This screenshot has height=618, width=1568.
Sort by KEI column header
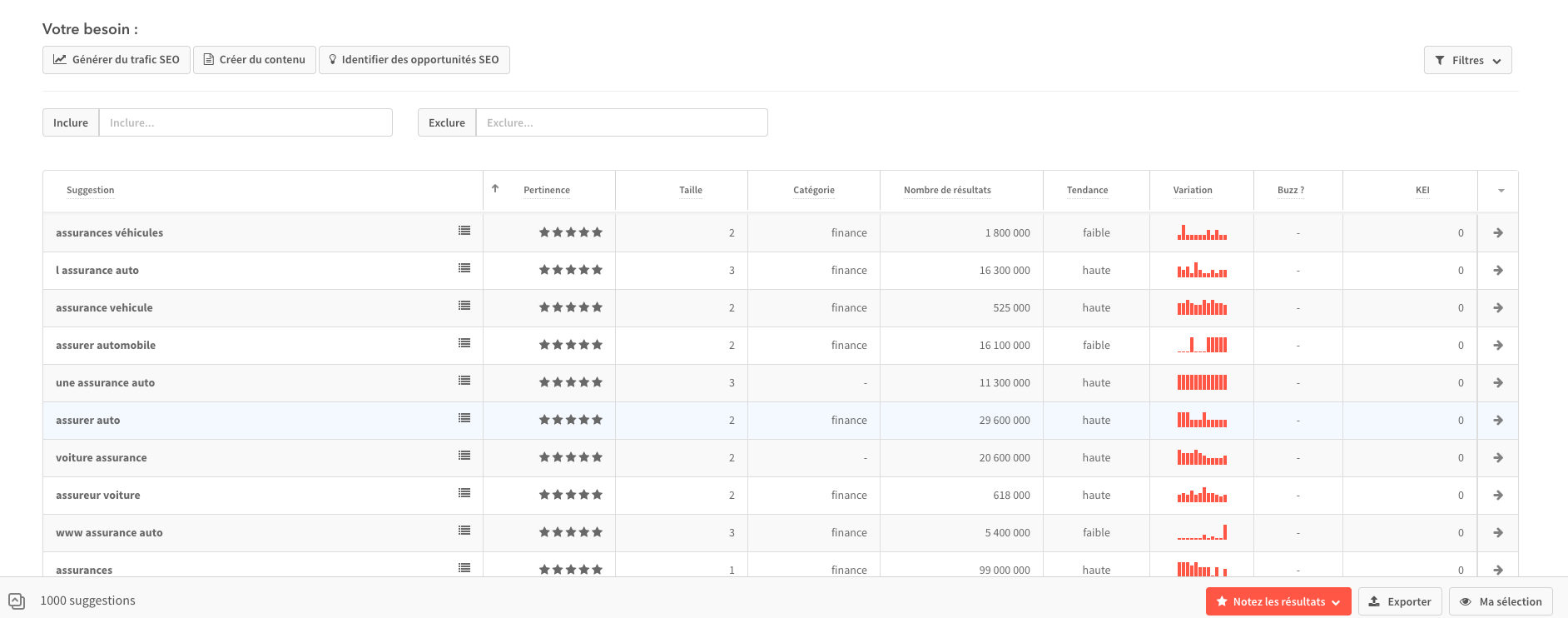(x=1422, y=190)
